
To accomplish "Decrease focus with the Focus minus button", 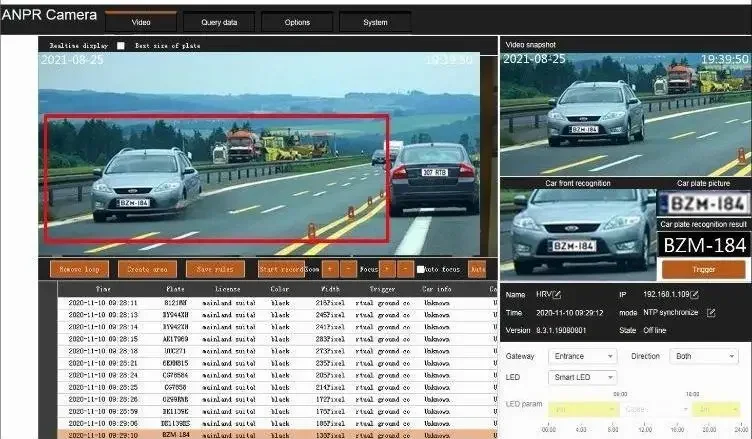I will click(x=405, y=269).
